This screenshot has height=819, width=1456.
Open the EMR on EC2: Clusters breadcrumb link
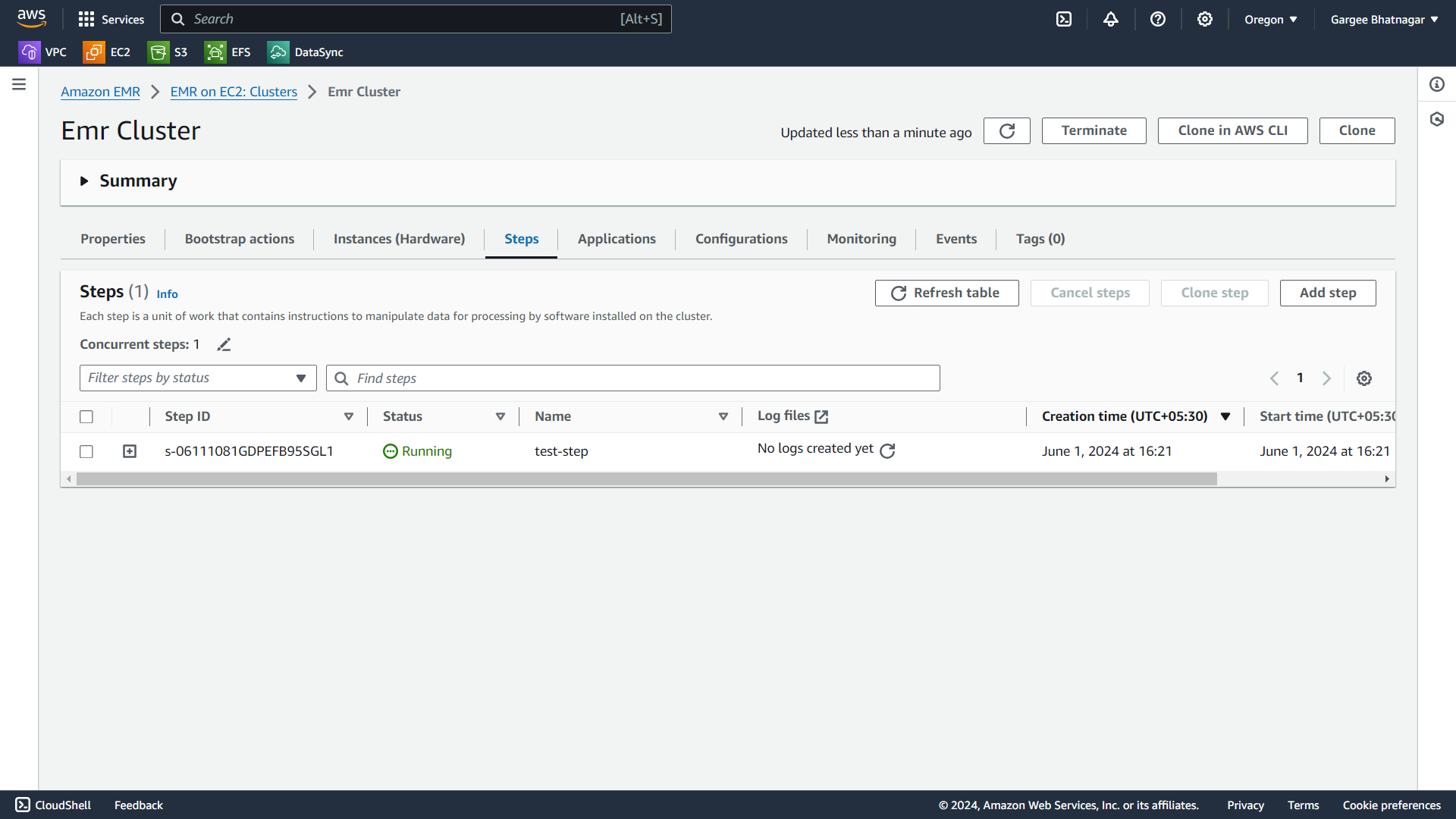coord(234,92)
